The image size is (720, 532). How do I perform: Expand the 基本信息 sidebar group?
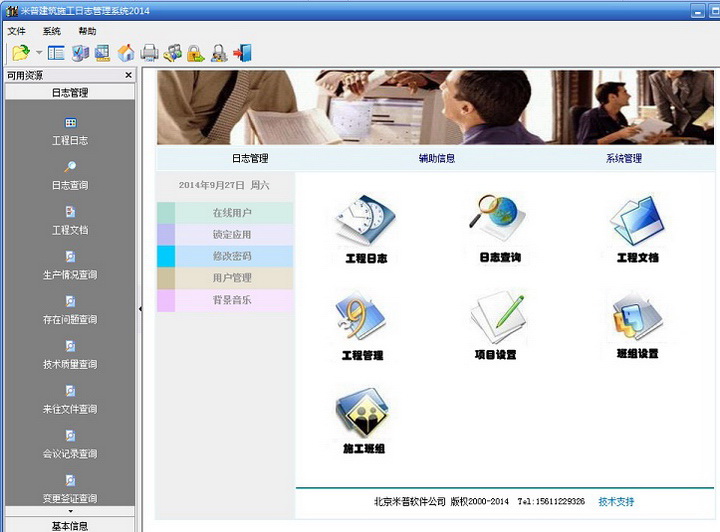(70, 525)
